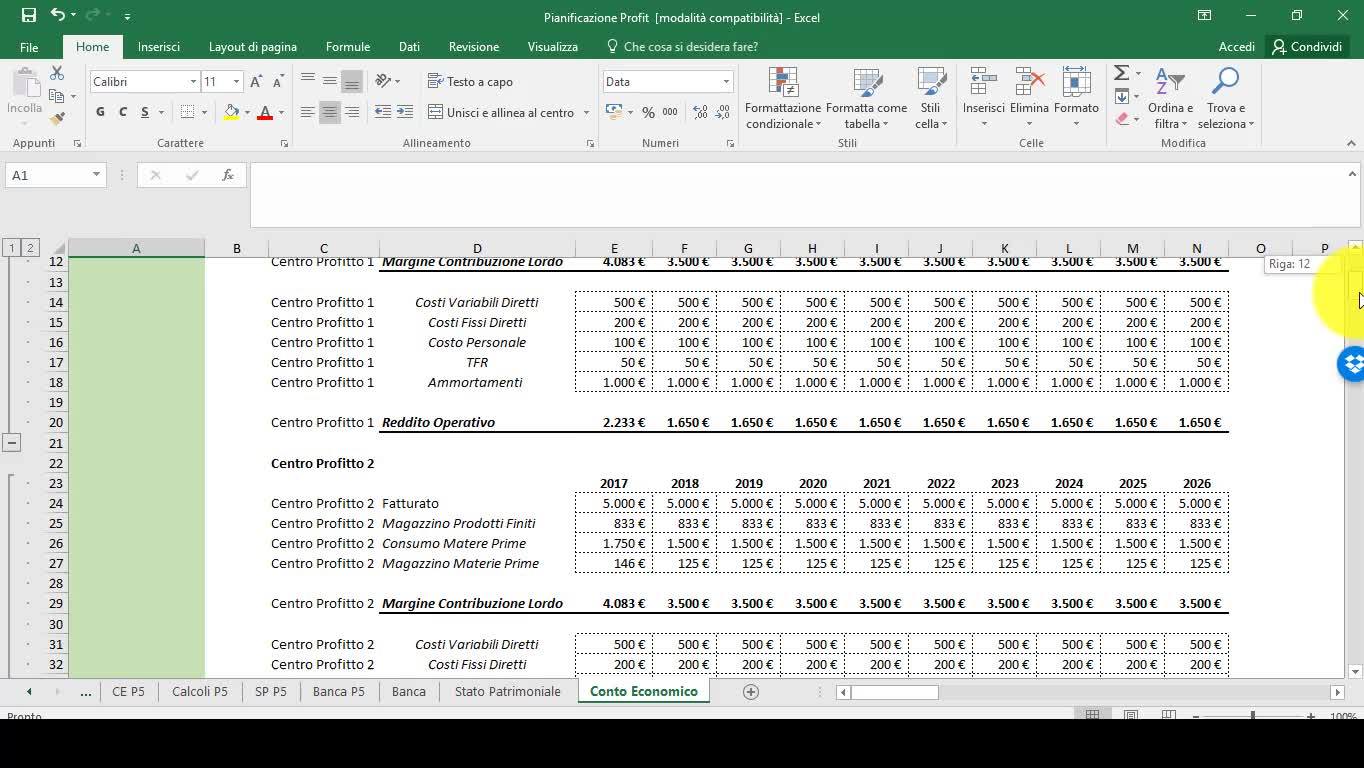Cut selection with the scissors icon
This screenshot has height=768, width=1364.
[57, 74]
